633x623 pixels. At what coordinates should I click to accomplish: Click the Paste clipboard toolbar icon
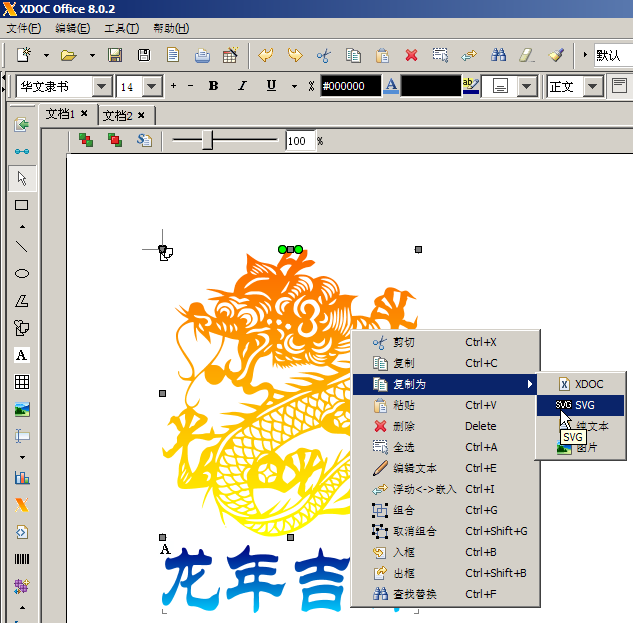(382, 55)
